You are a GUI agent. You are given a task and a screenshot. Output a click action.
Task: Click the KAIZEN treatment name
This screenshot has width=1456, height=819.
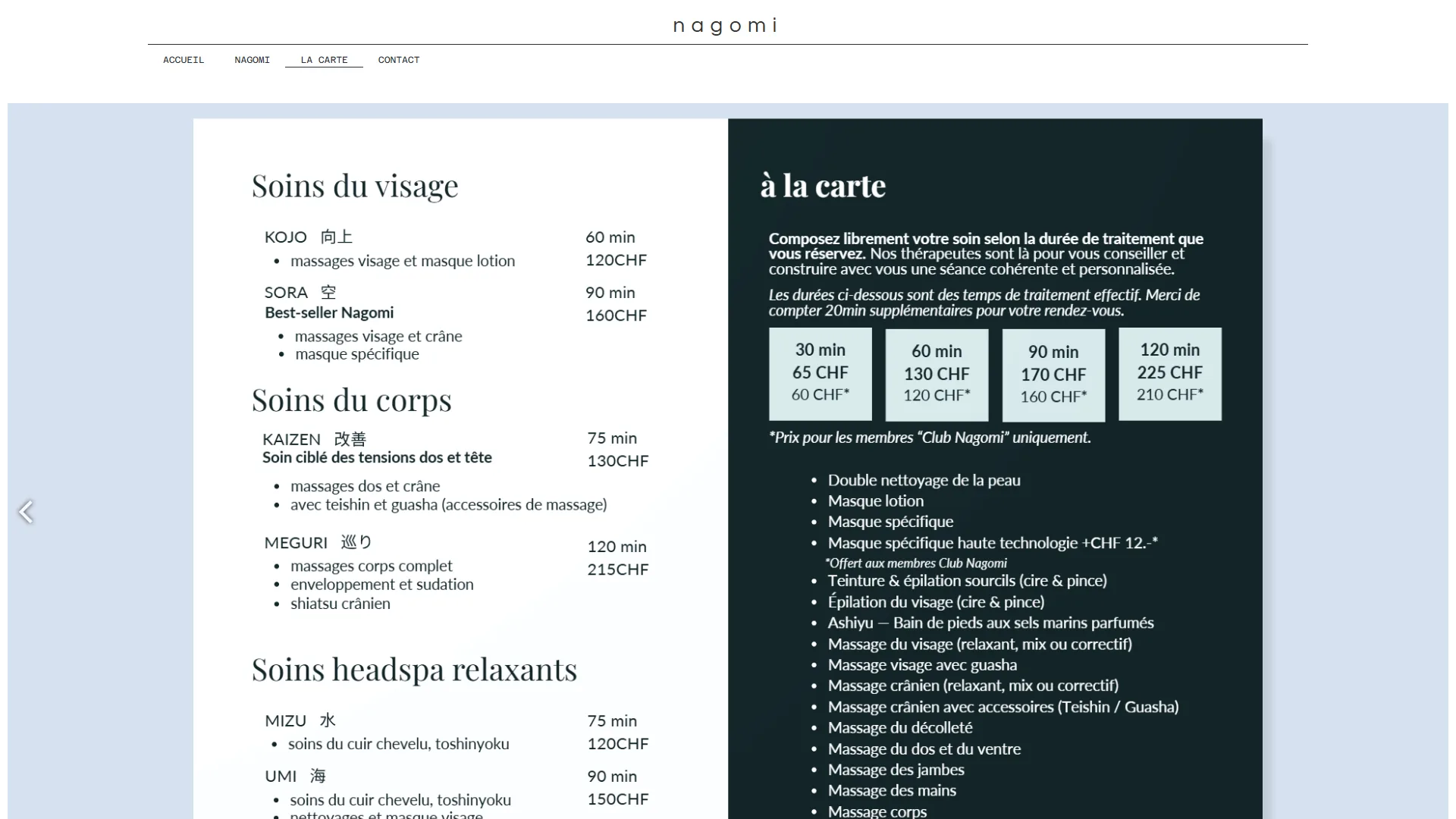[315, 439]
